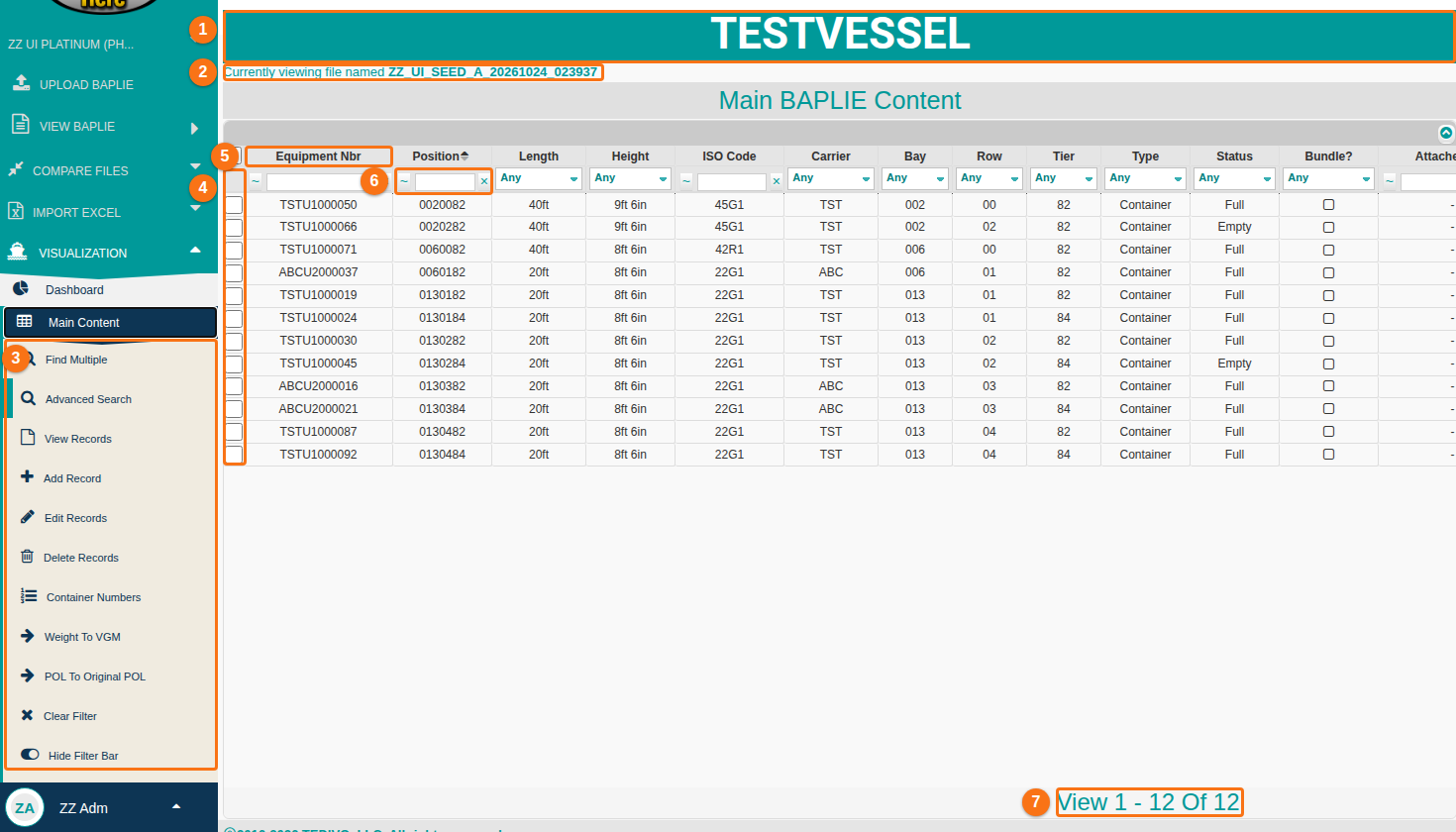Click the position value 0130284
The image size is (1456, 832).
(442, 364)
